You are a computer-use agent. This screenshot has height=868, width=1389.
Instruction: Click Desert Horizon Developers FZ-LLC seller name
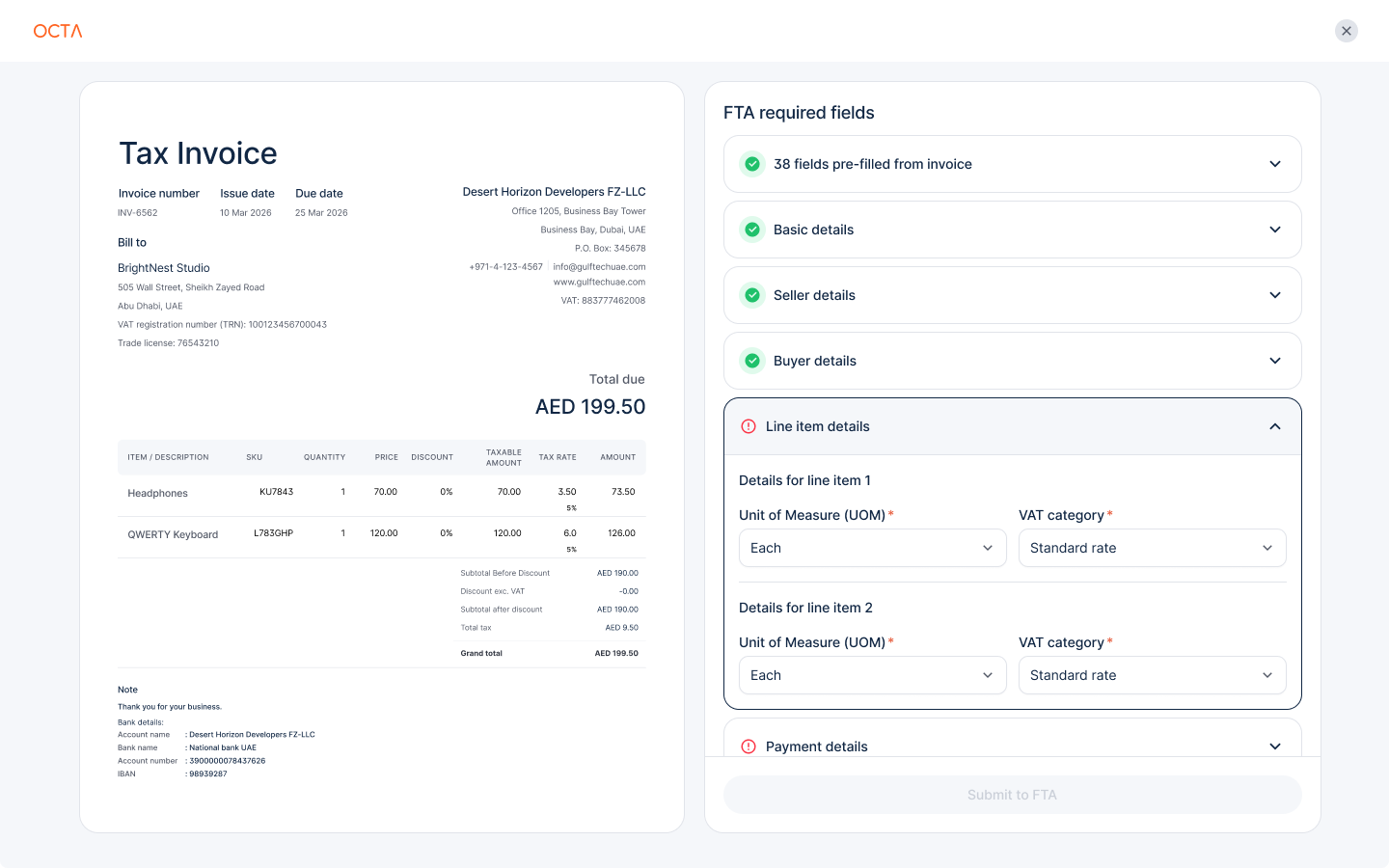[554, 192]
